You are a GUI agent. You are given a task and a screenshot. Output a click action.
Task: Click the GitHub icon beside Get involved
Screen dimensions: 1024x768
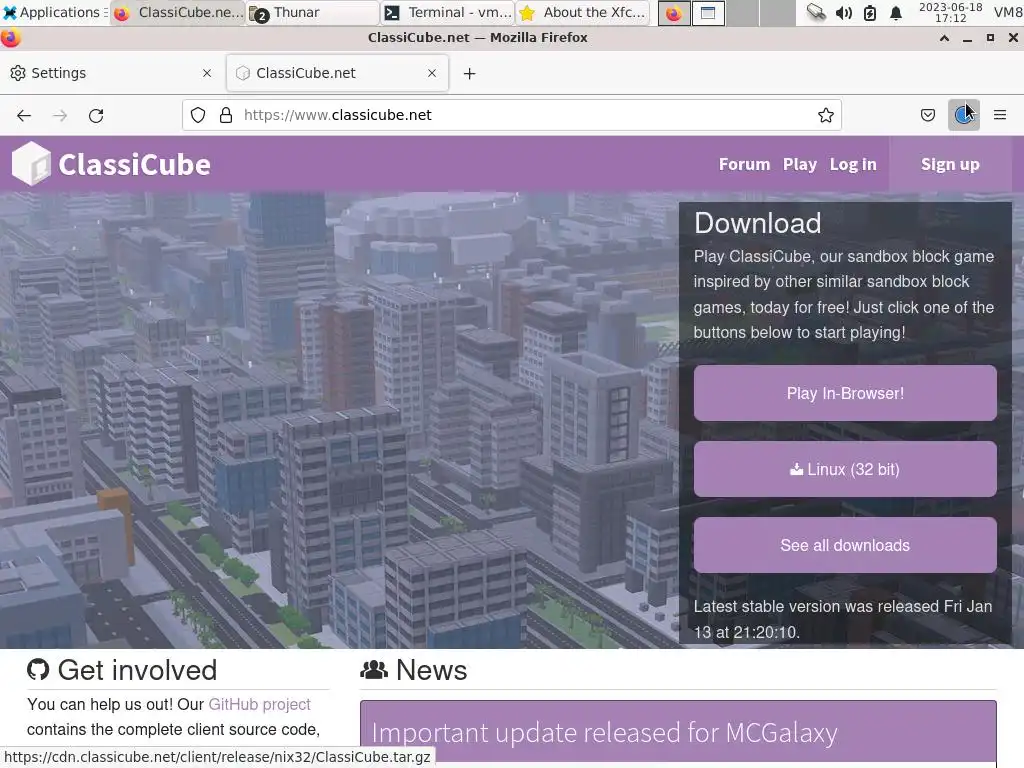[39, 669]
